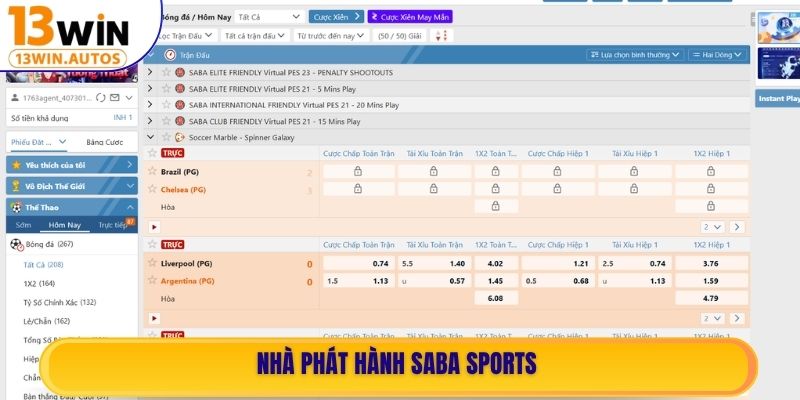Collapse Soccer Marble - Spinner Galaxy league
This screenshot has width=800, height=400.
(x=150, y=137)
